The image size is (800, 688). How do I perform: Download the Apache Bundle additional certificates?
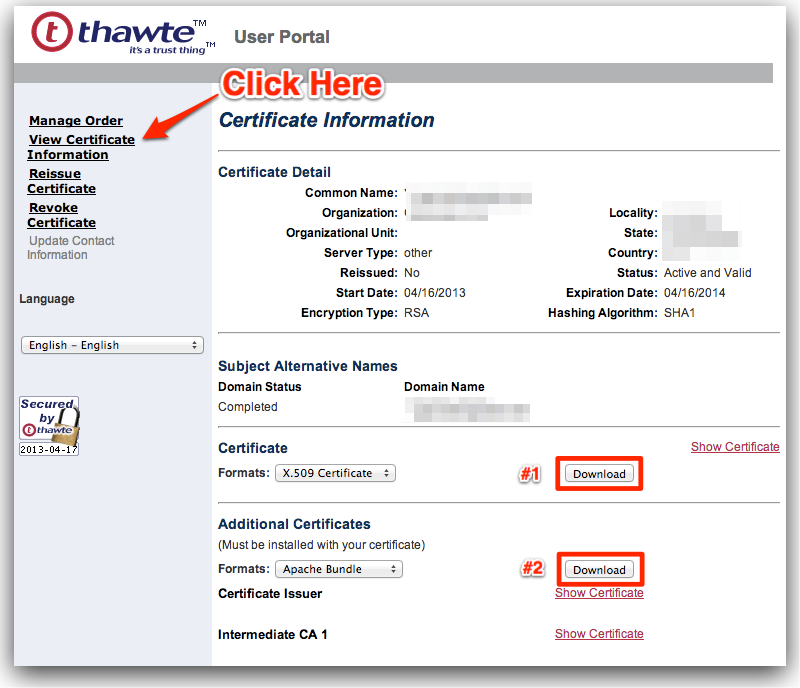(x=599, y=570)
